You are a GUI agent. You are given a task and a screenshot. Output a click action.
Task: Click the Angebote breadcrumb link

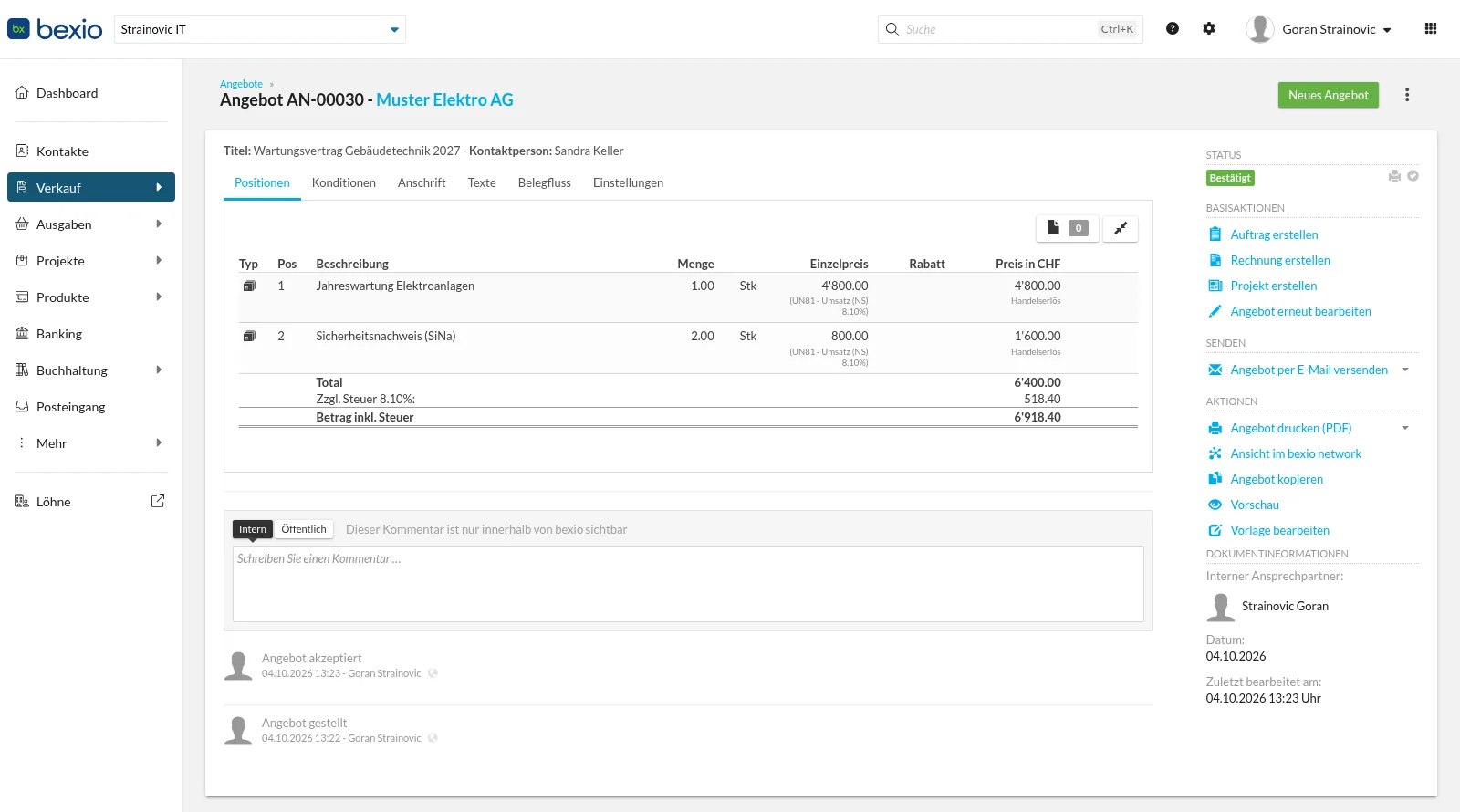241,84
